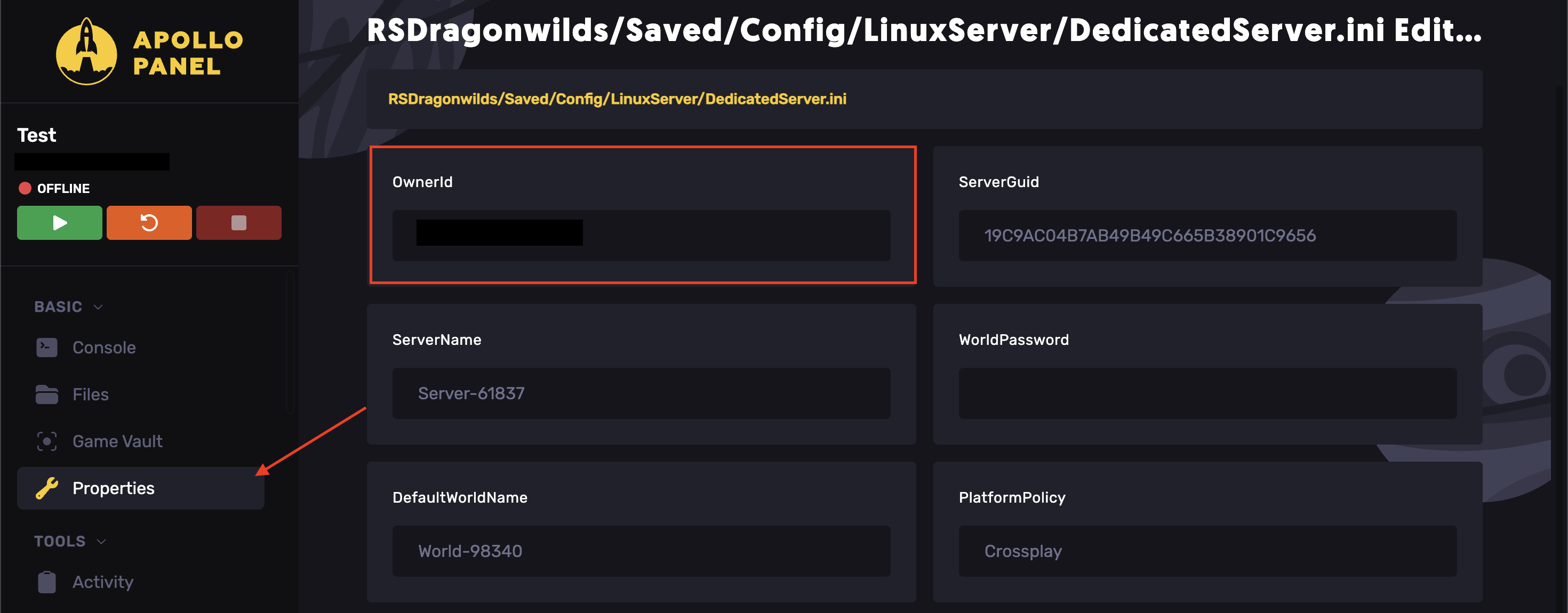Select the Properties wrench icon
The width and height of the screenshot is (1568, 613).
tap(47, 488)
